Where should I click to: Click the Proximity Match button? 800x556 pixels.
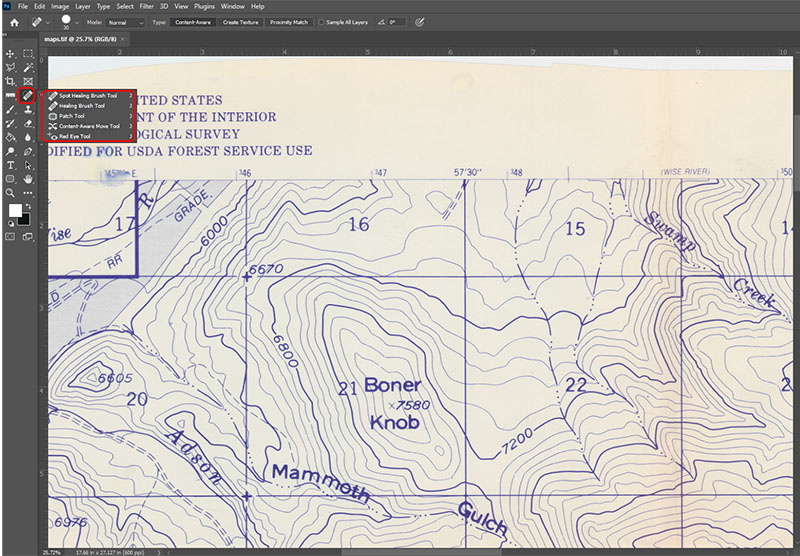(287, 21)
